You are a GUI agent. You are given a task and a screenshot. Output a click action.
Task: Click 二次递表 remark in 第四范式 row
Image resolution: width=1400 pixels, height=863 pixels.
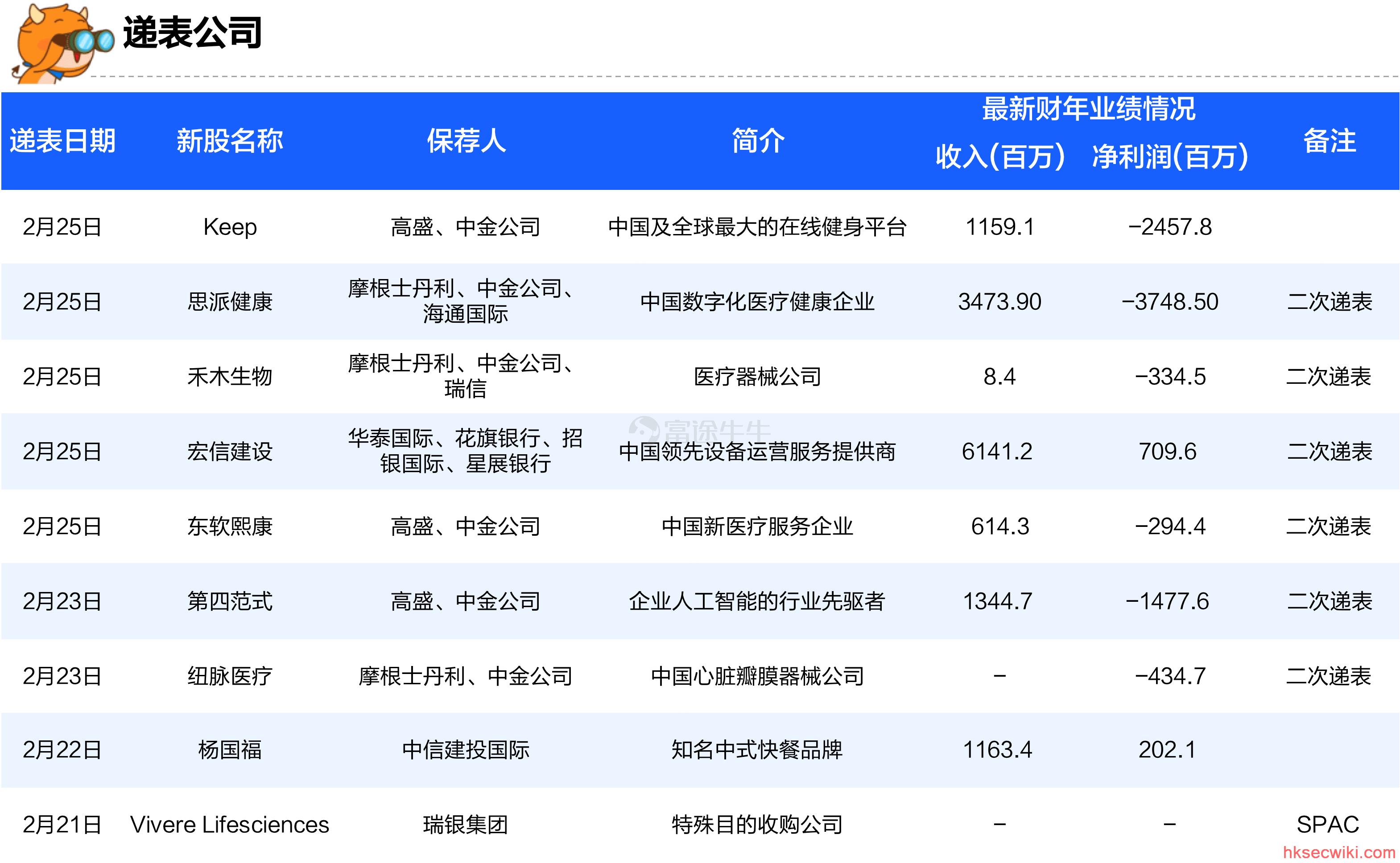[x=1330, y=601]
